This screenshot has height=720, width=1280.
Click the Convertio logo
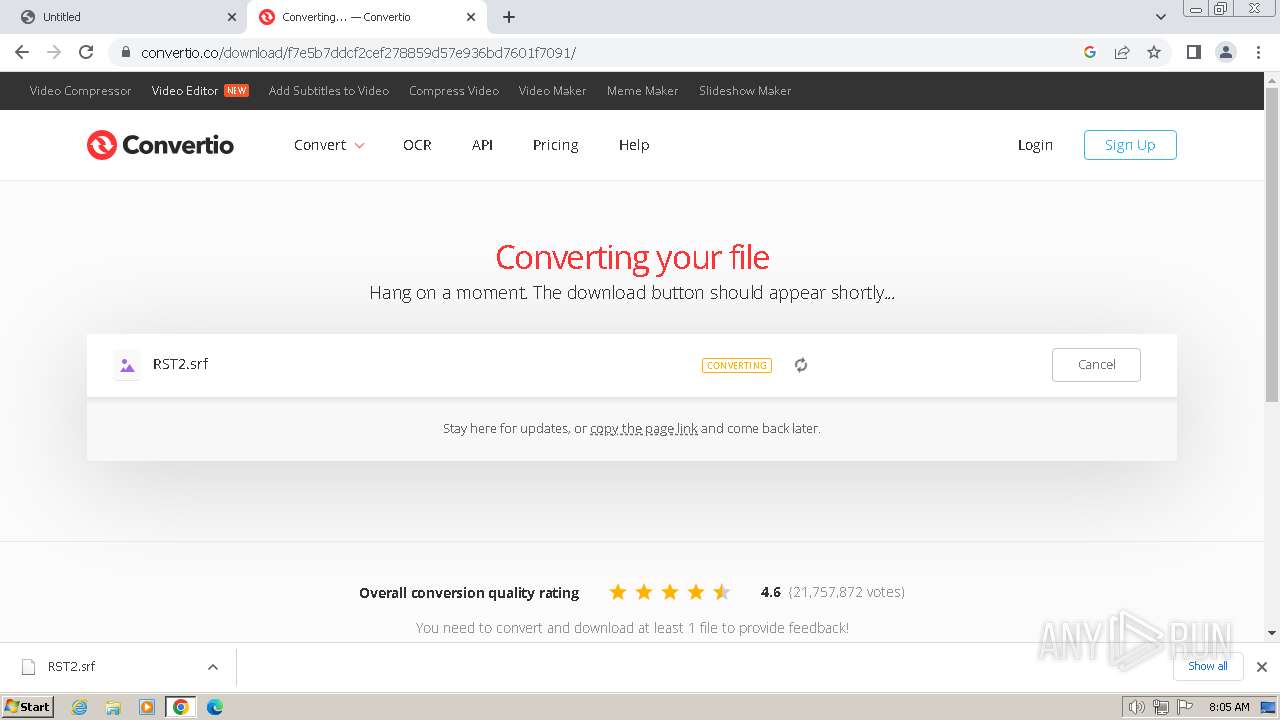tap(160, 145)
